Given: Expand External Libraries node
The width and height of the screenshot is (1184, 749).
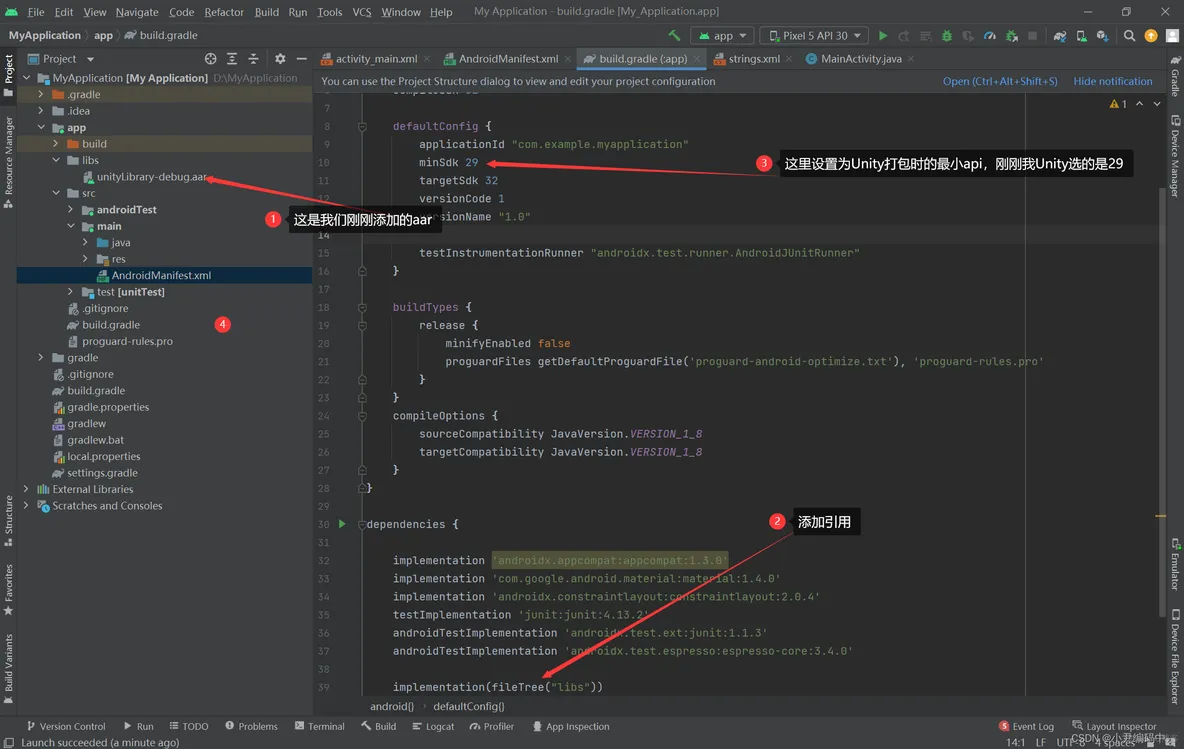Looking at the screenshot, I should (26, 489).
